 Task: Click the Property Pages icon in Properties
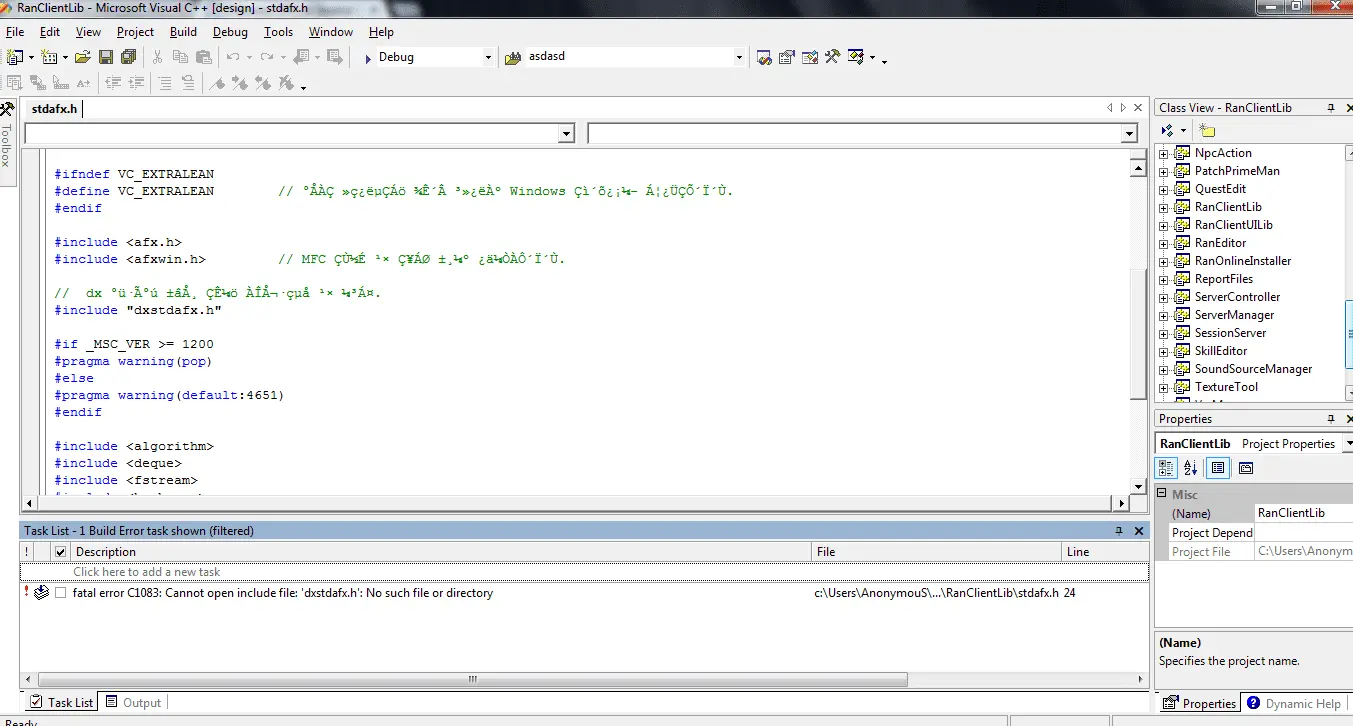click(1246, 467)
